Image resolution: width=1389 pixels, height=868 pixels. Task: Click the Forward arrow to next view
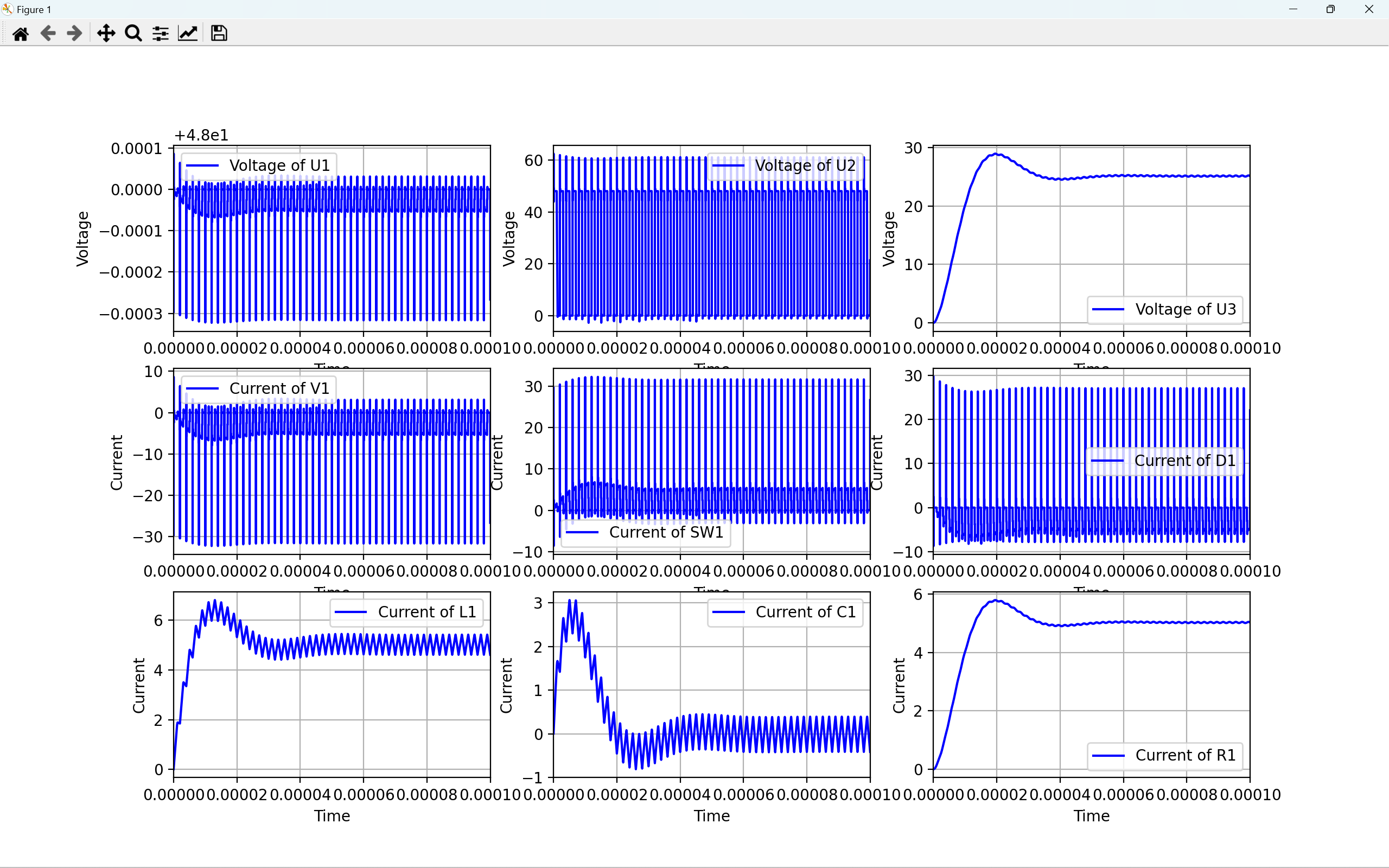[75, 33]
